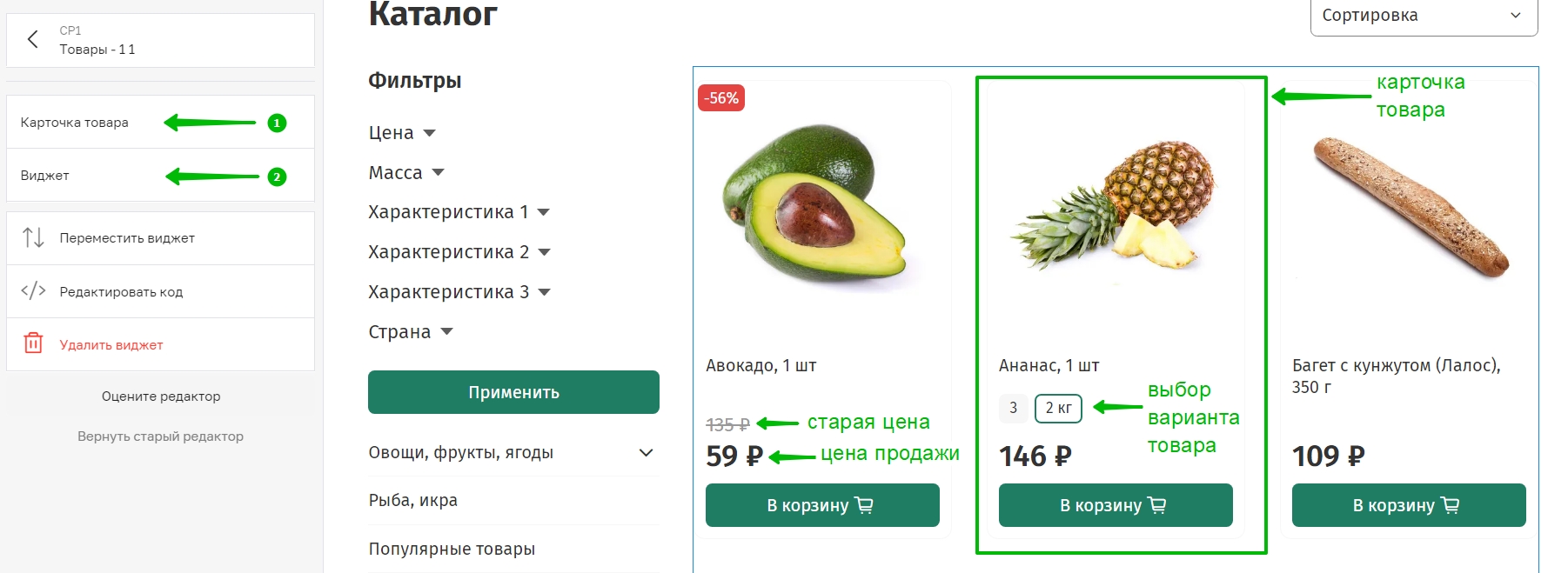Click the cart icon on baguette button

pos(1451,505)
